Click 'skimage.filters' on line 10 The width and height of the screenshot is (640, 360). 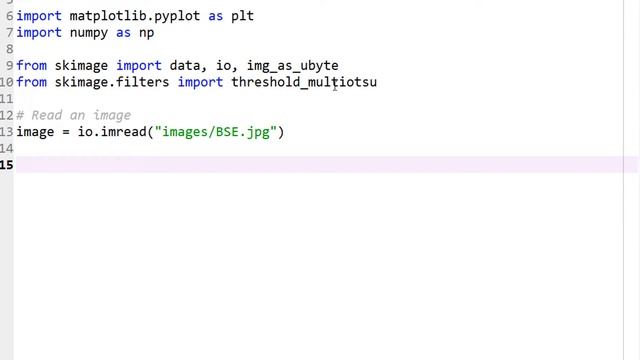pyautogui.click(x=112, y=82)
